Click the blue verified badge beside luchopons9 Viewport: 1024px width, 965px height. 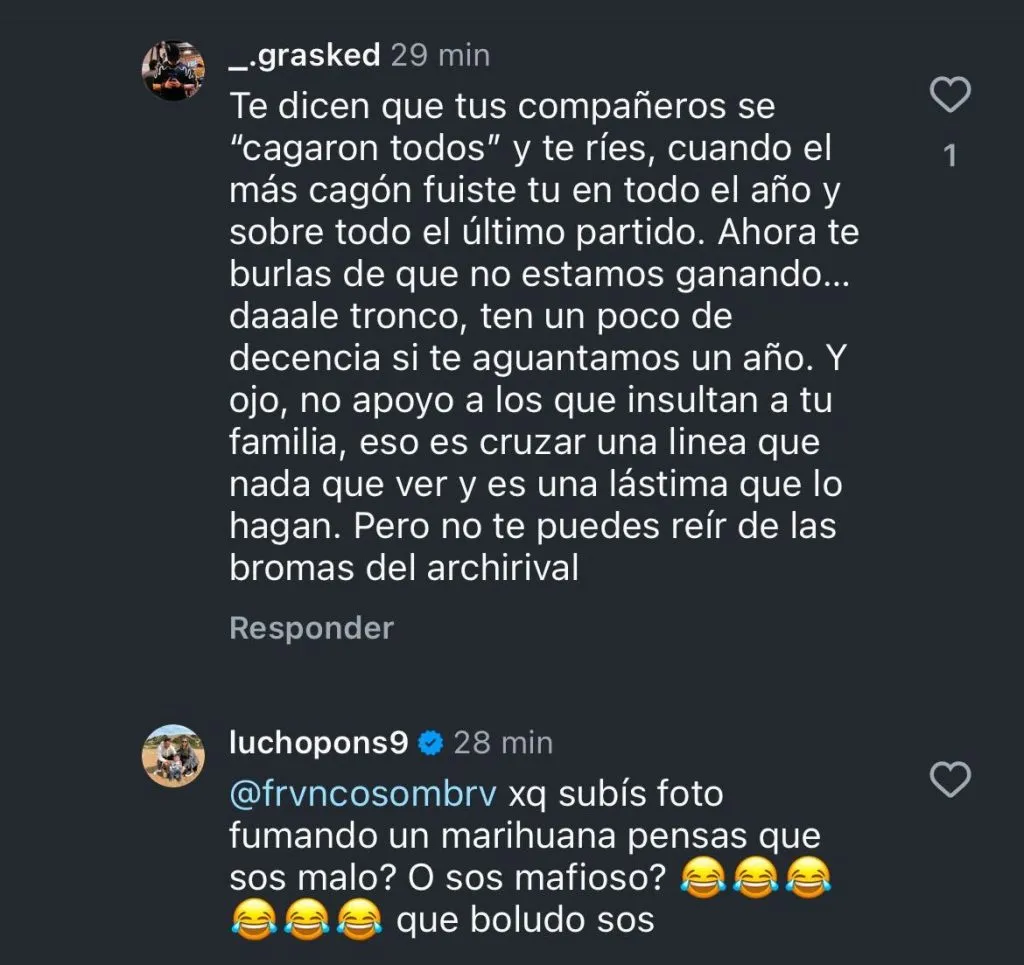pyautogui.click(x=431, y=743)
